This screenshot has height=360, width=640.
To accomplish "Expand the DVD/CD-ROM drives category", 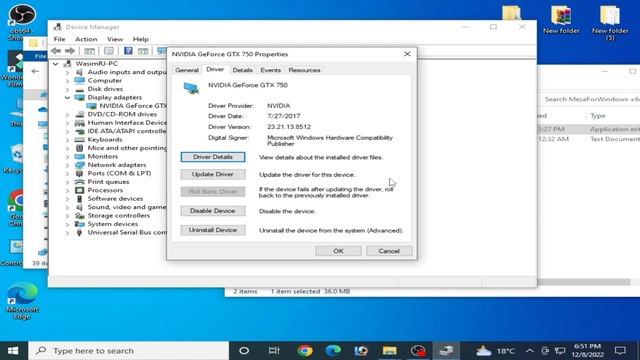I will coord(67,114).
